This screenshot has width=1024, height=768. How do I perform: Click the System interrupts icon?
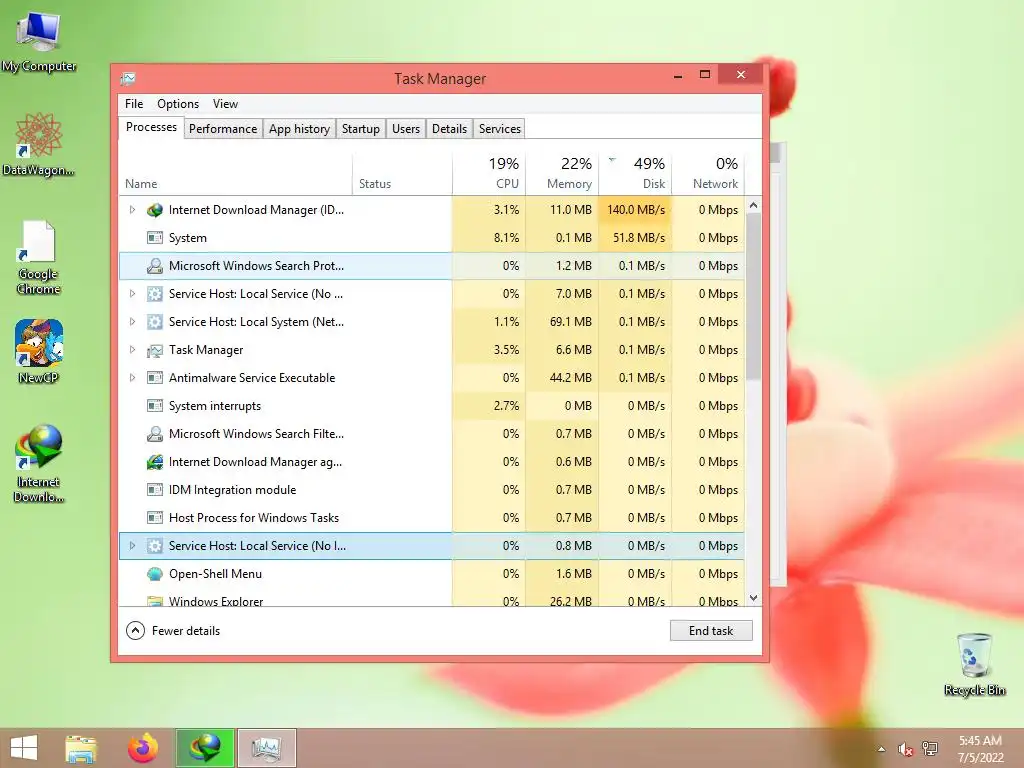[155, 406]
